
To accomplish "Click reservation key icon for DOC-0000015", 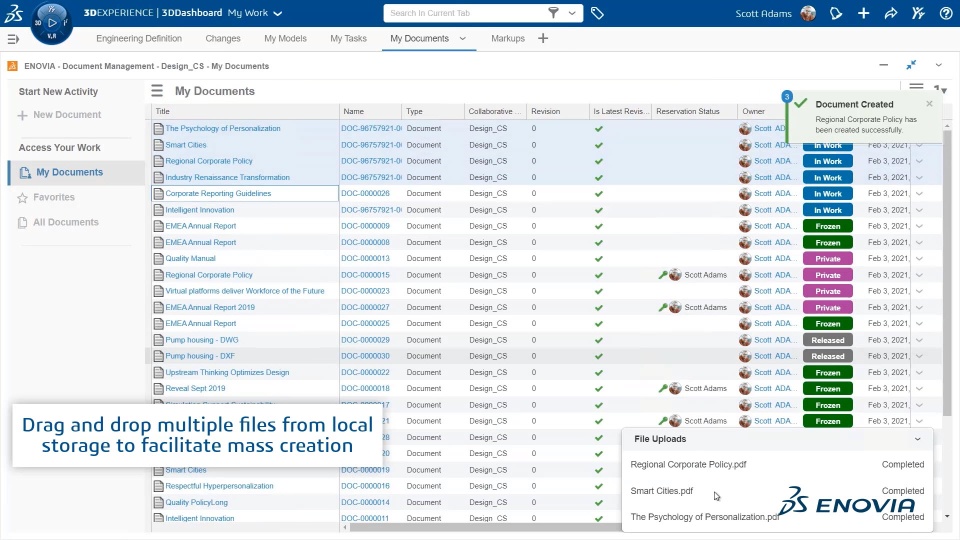I will [662, 275].
